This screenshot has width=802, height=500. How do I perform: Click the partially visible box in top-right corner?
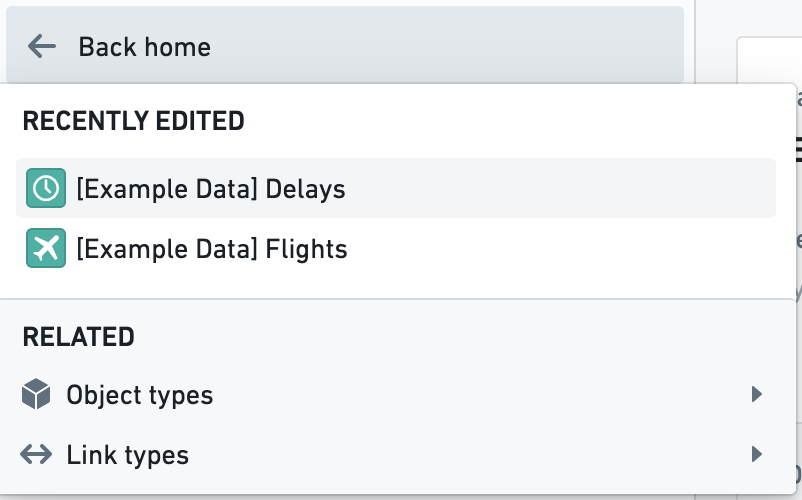coord(769,60)
